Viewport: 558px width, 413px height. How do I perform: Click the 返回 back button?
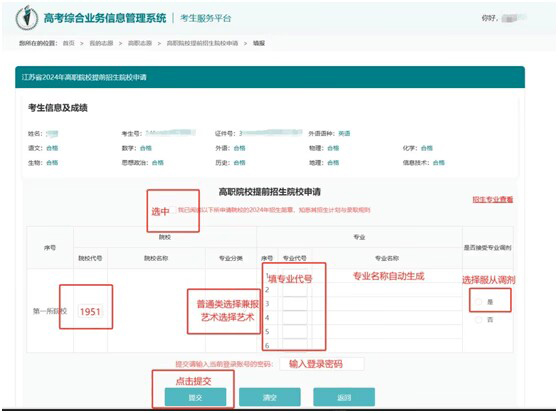pyautogui.click(x=344, y=397)
